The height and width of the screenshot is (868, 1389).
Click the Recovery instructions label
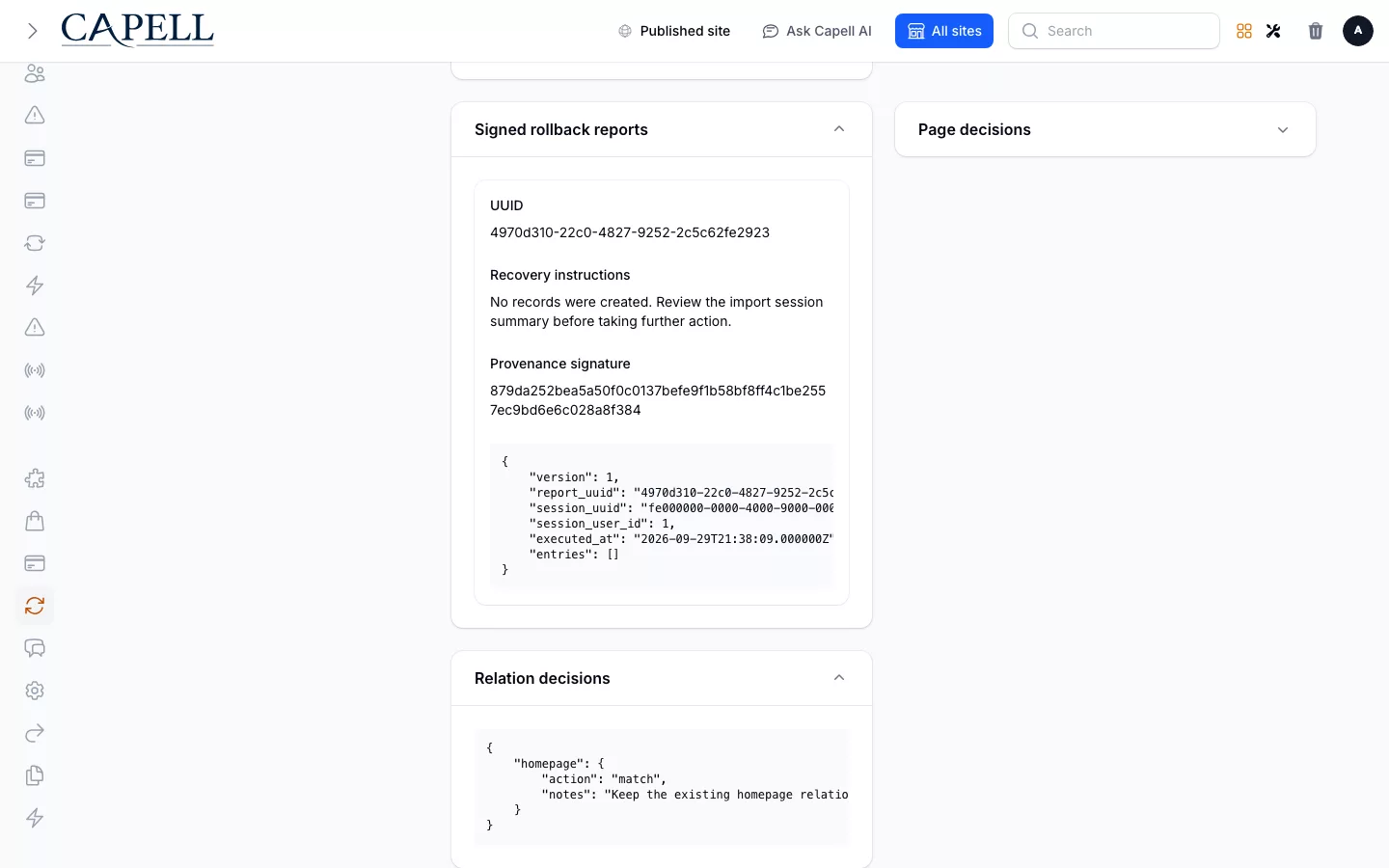(560, 275)
